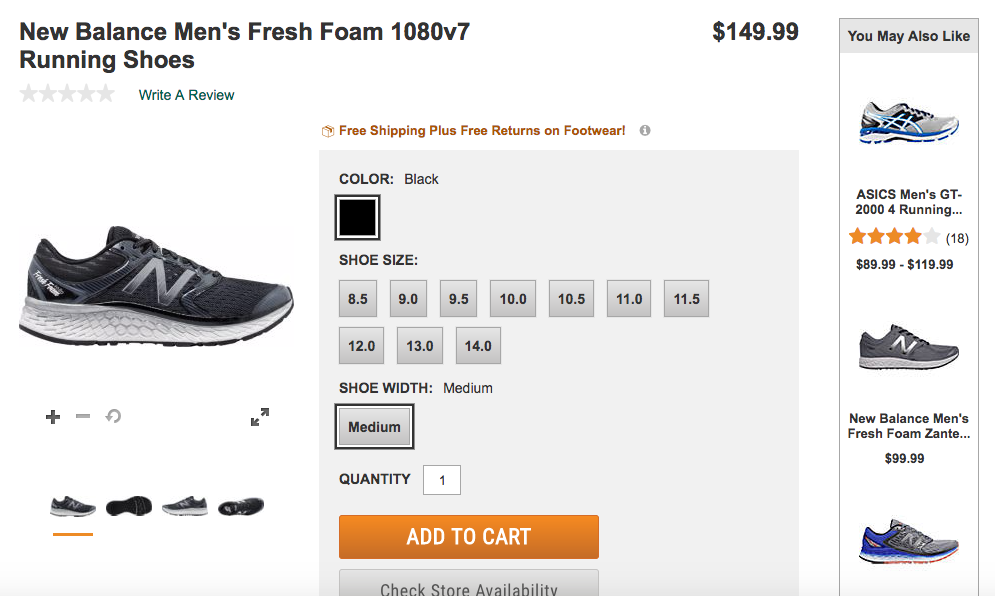Viewport: 995px width, 596px height.
Task: Click the free shipping info icon
Action: pyautogui.click(x=645, y=131)
